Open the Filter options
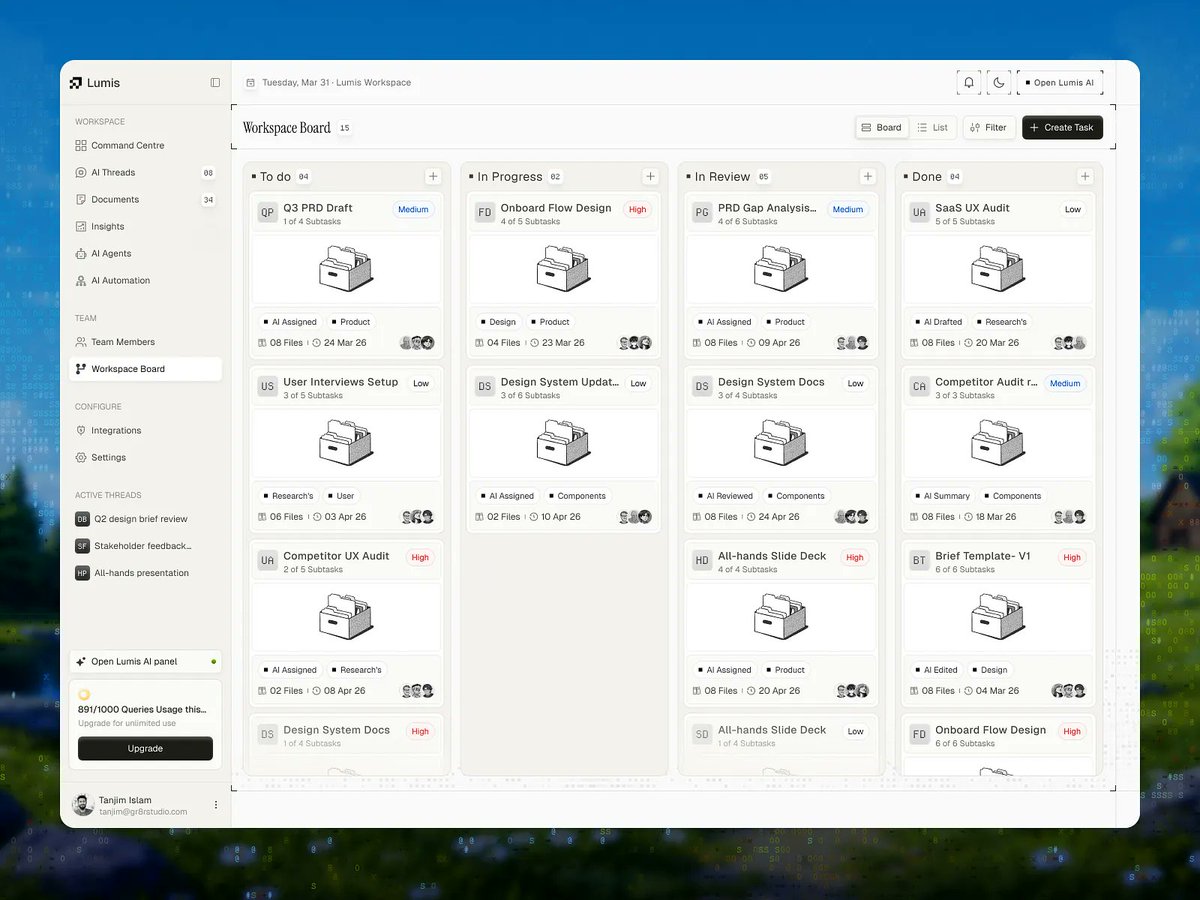 989,128
